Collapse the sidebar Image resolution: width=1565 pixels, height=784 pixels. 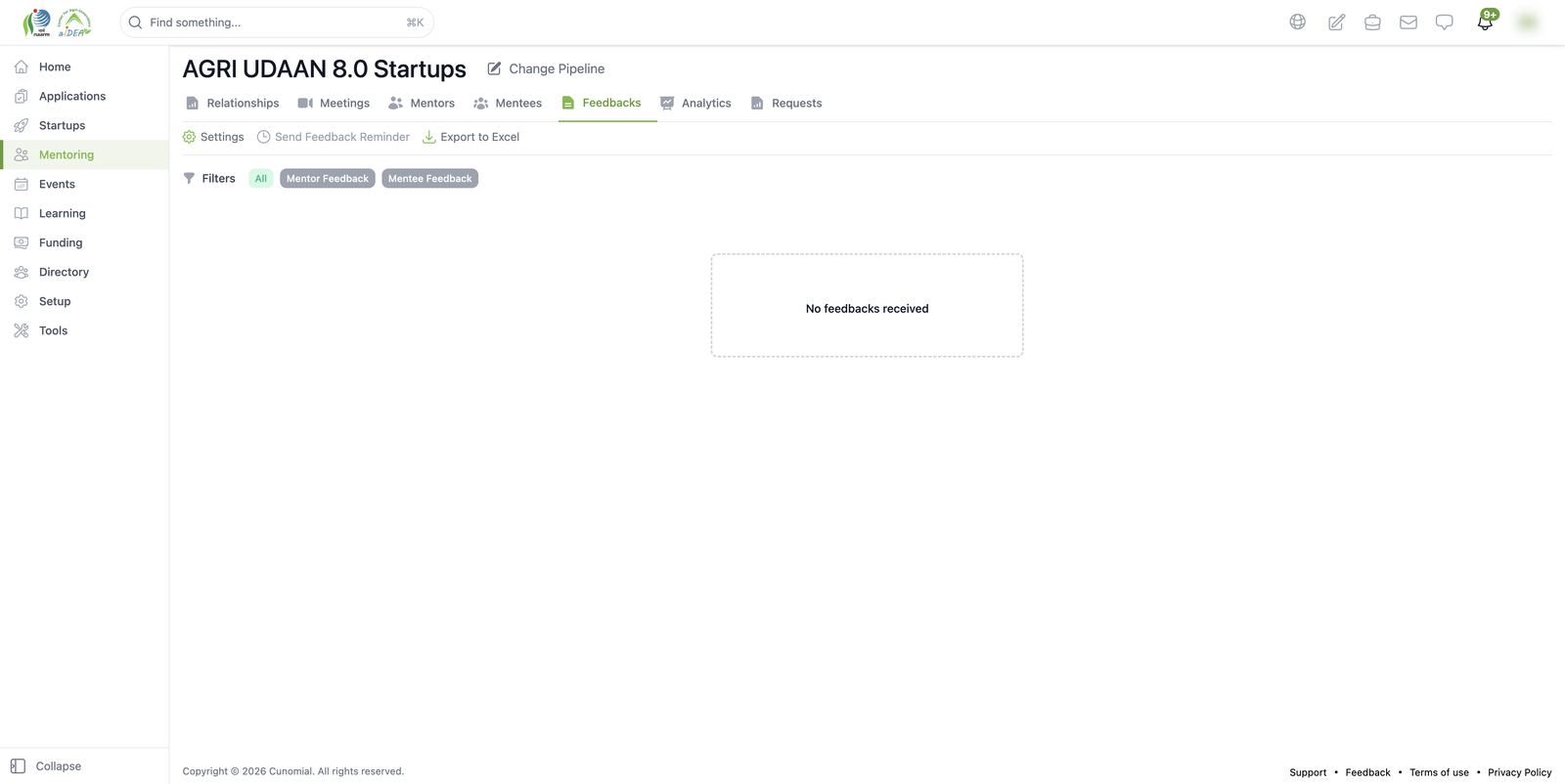point(46,766)
